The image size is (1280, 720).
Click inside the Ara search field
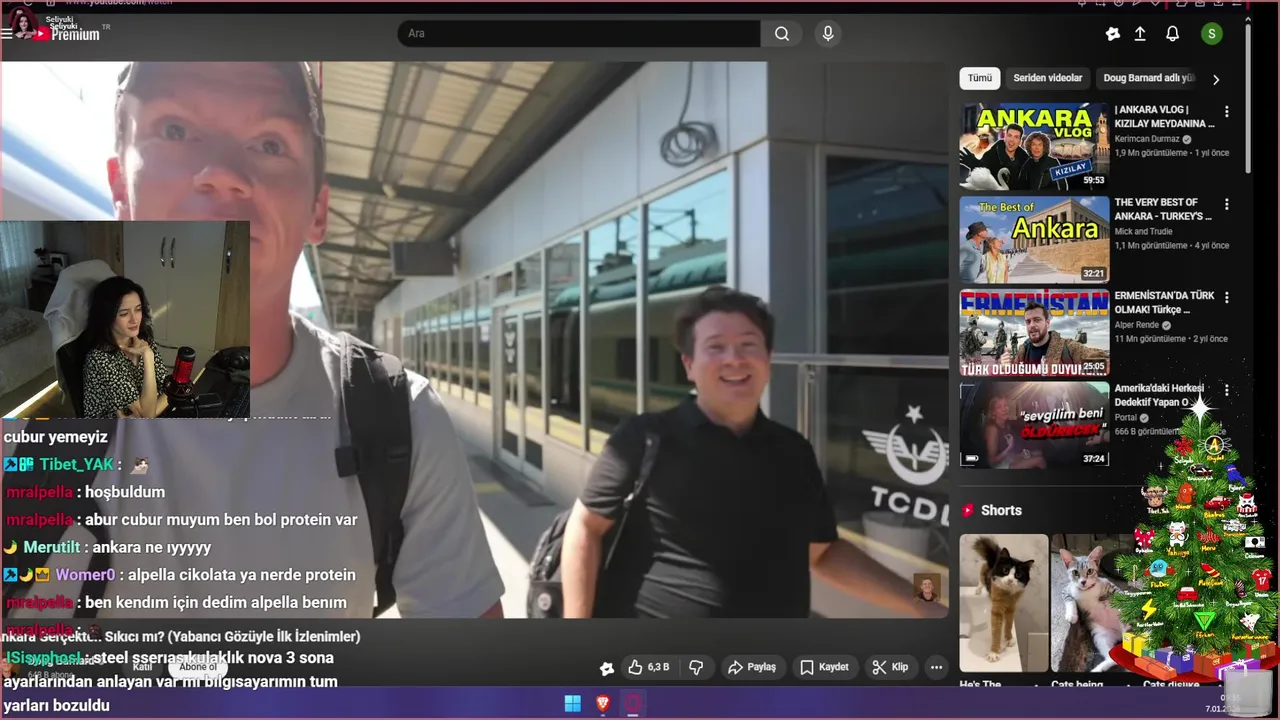tap(578, 33)
